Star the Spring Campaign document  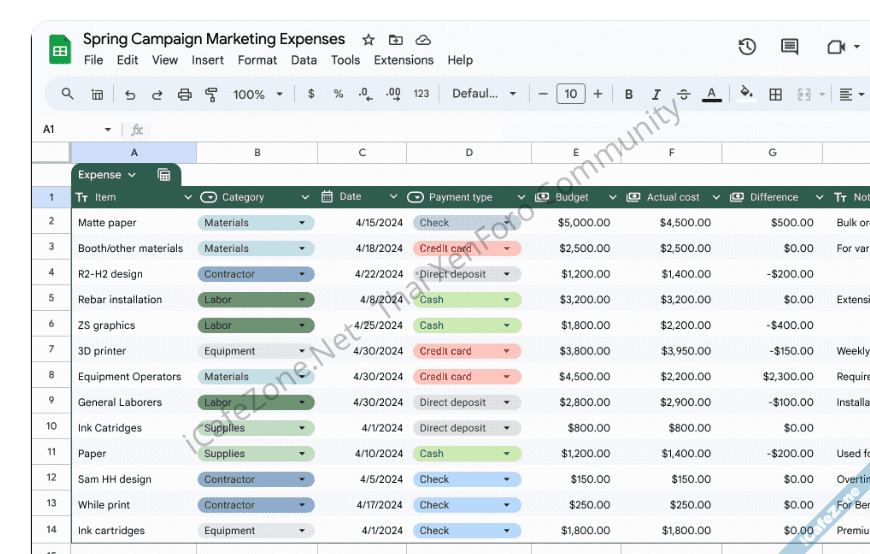tap(368, 40)
